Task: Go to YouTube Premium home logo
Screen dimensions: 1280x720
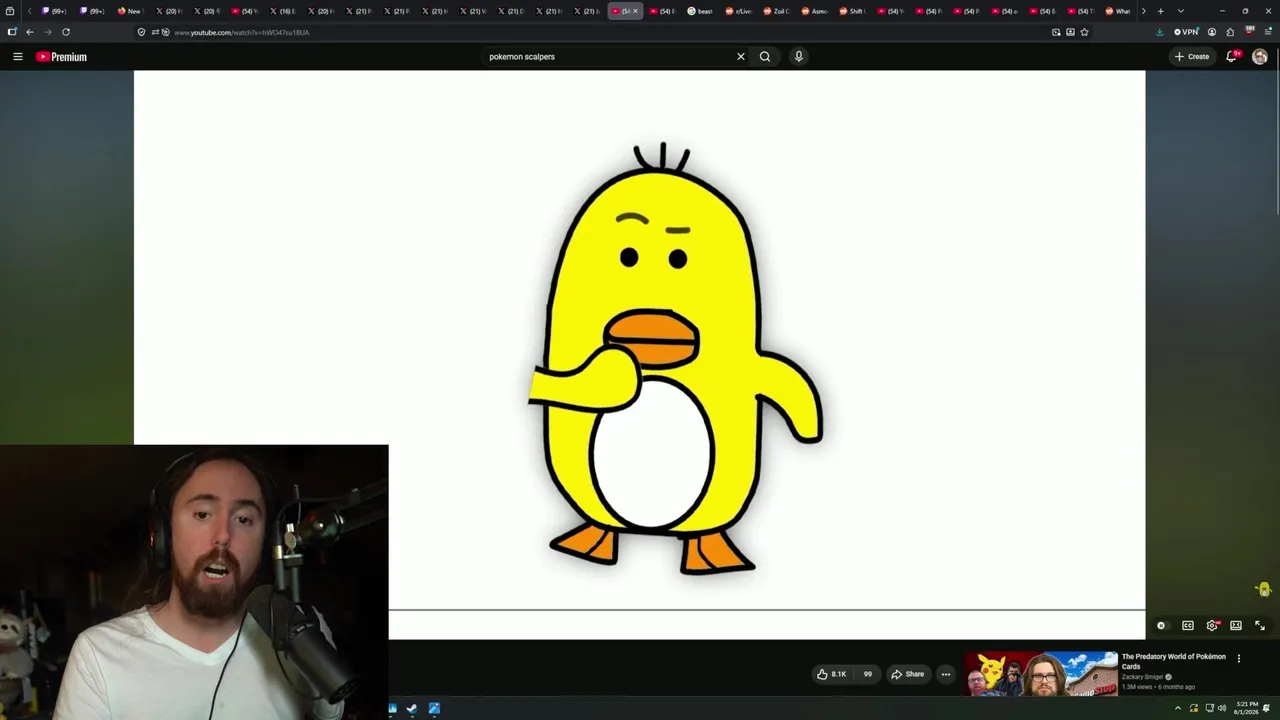Action: (61, 57)
